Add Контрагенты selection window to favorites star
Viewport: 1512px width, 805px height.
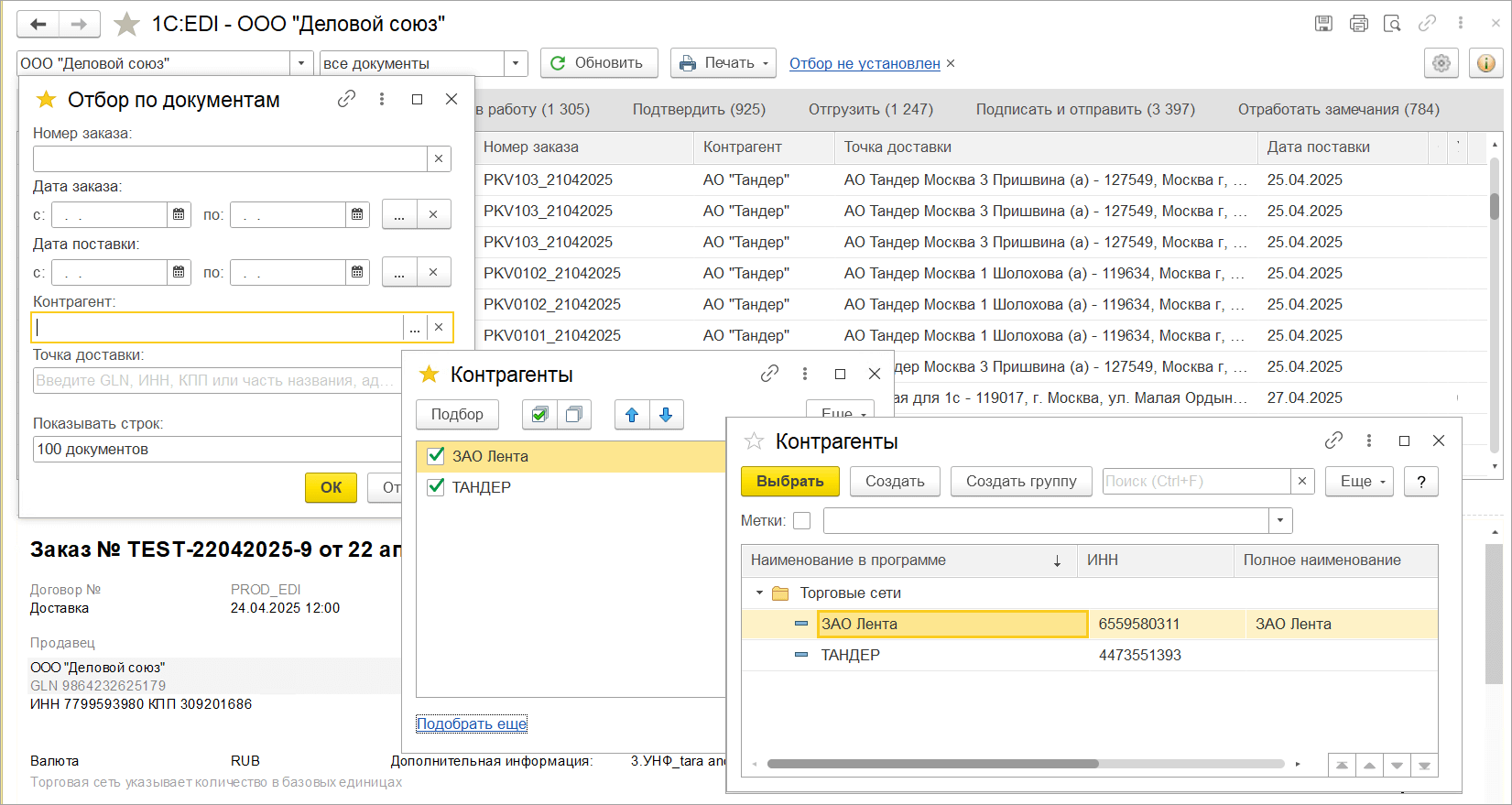tap(754, 441)
